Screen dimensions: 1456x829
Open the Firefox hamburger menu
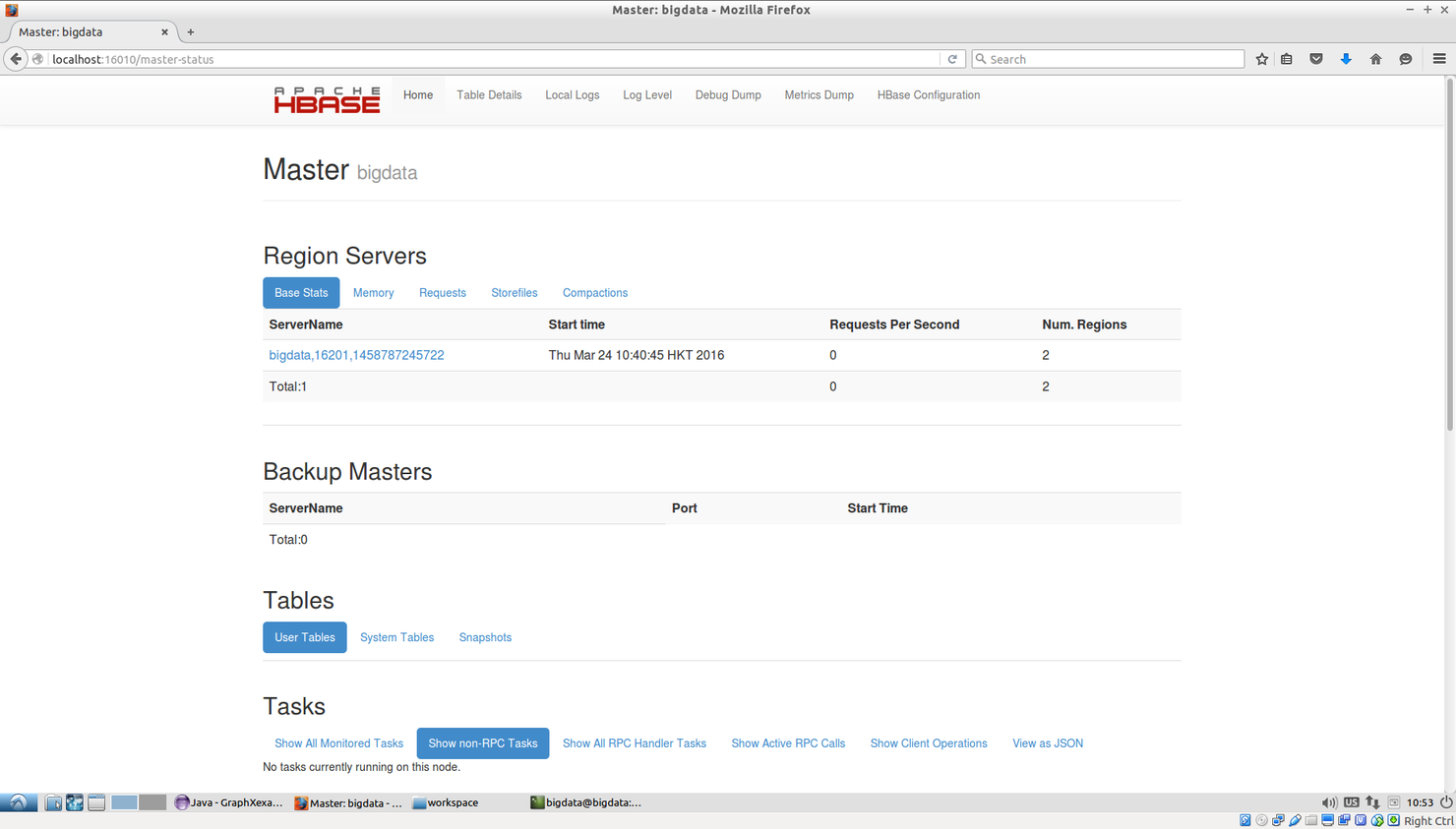(1440, 59)
